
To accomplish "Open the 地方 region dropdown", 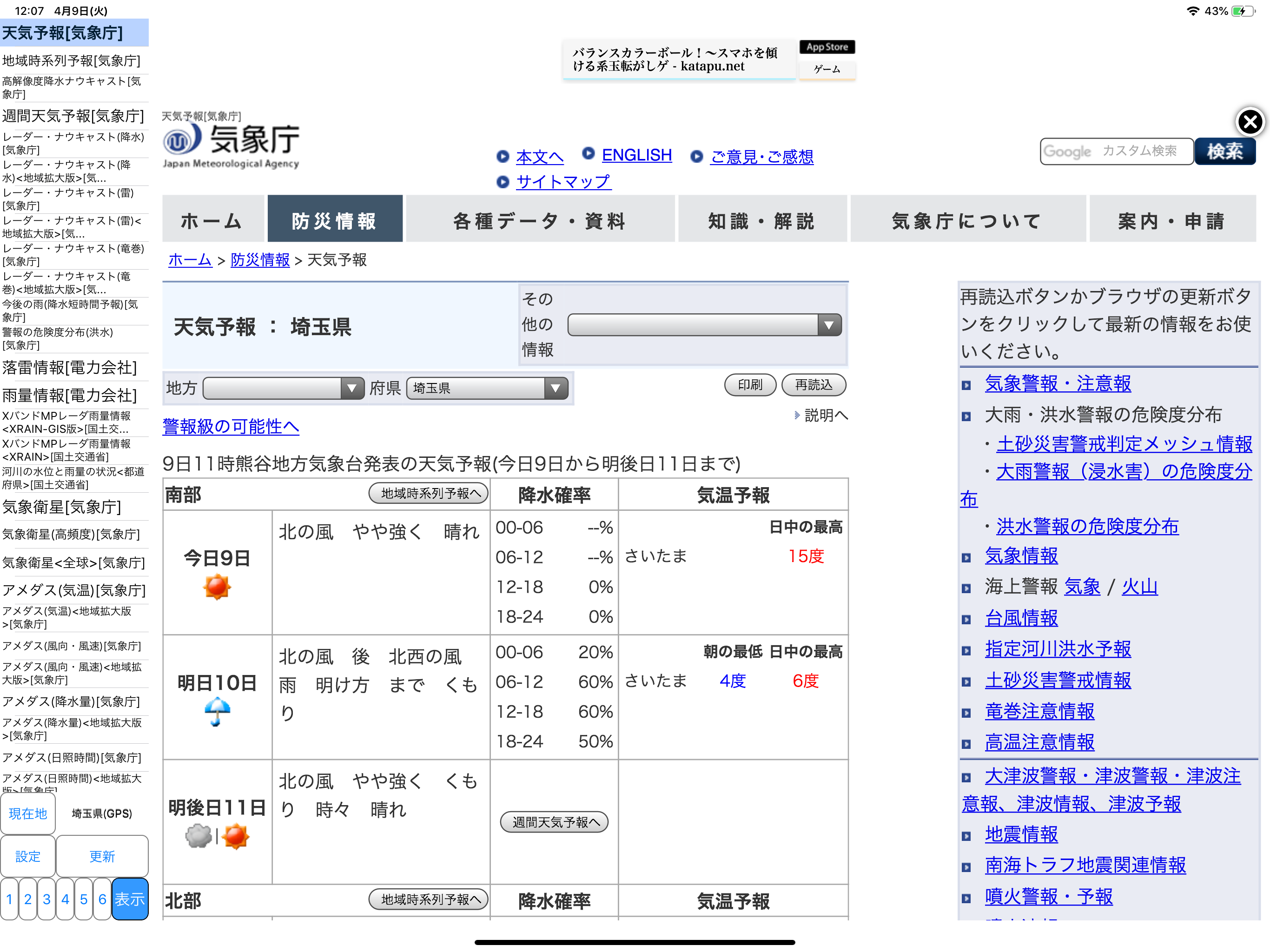I will click(x=284, y=388).
